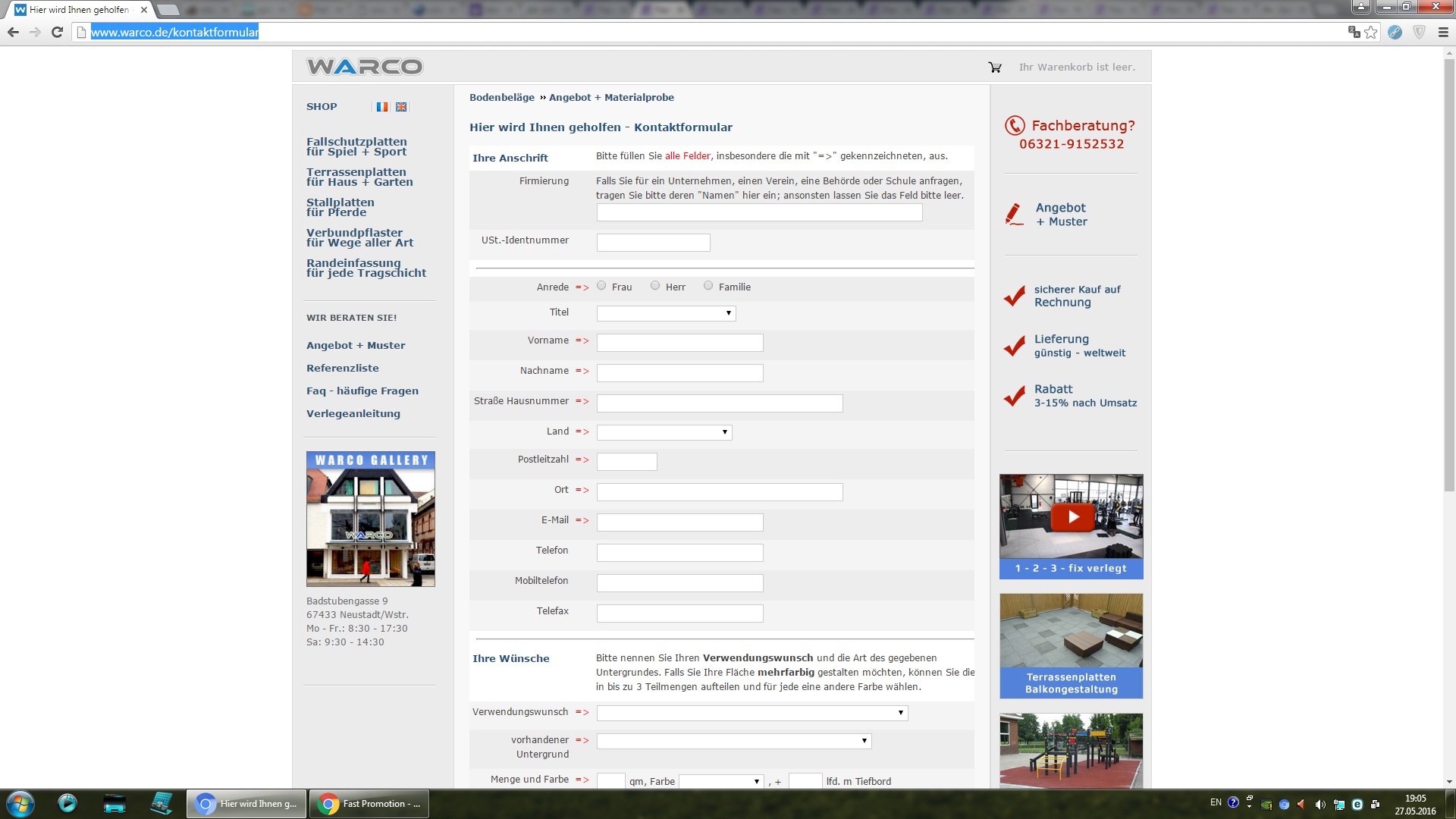Switch language via French flag icon

pos(382,107)
